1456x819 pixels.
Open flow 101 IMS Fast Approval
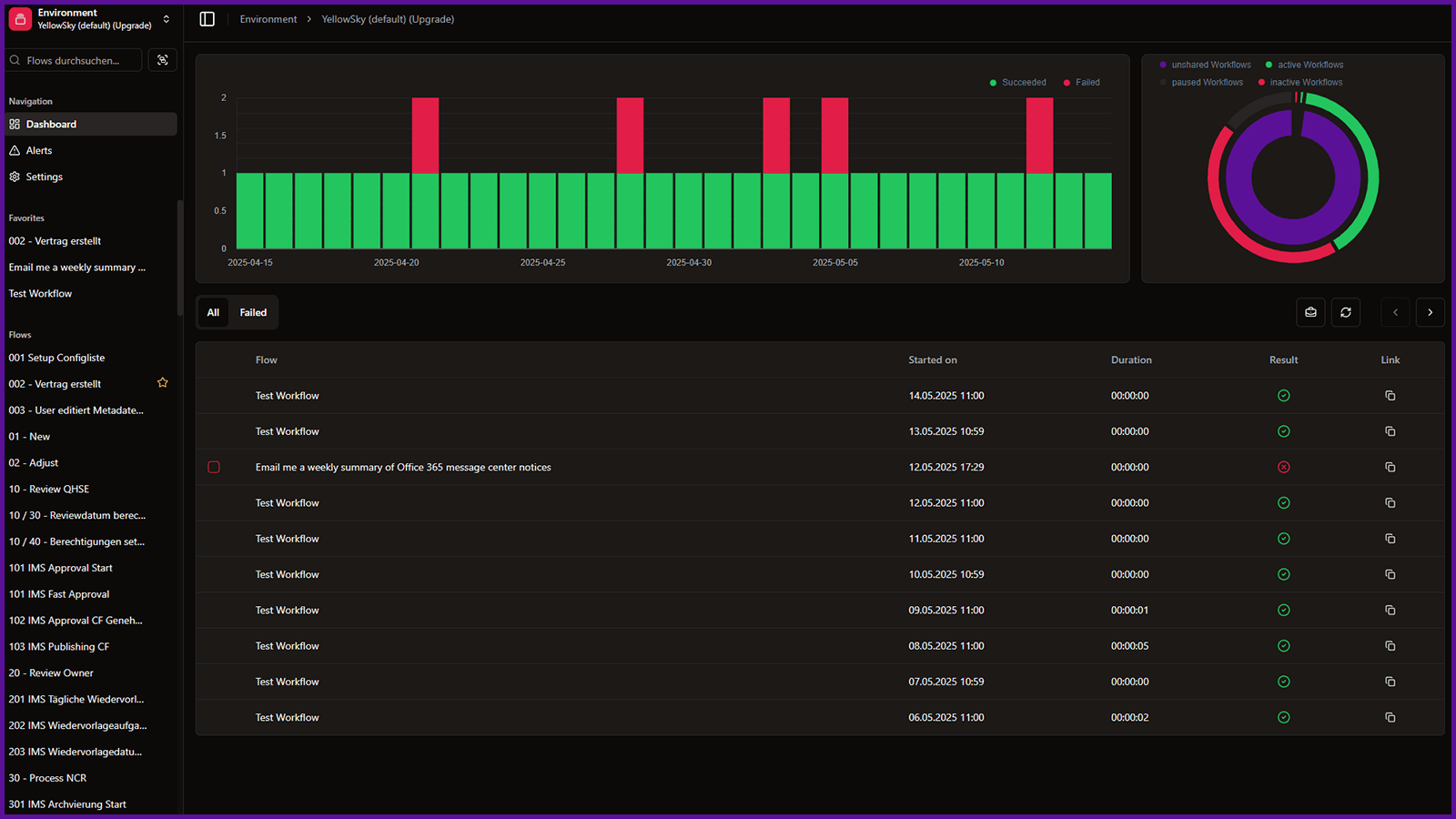pyautogui.click(x=59, y=594)
